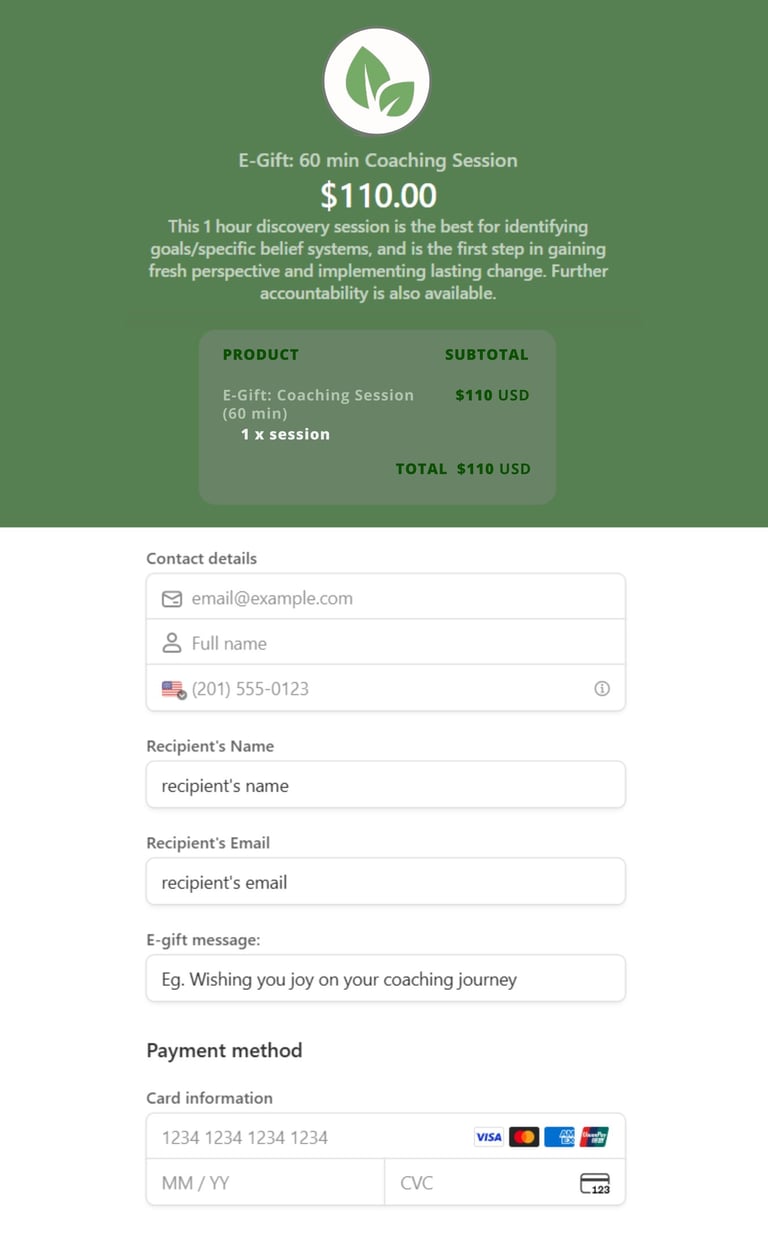Click the Mastercard icon
This screenshot has height=1241, width=768.
pyautogui.click(x=524, y=1137)
